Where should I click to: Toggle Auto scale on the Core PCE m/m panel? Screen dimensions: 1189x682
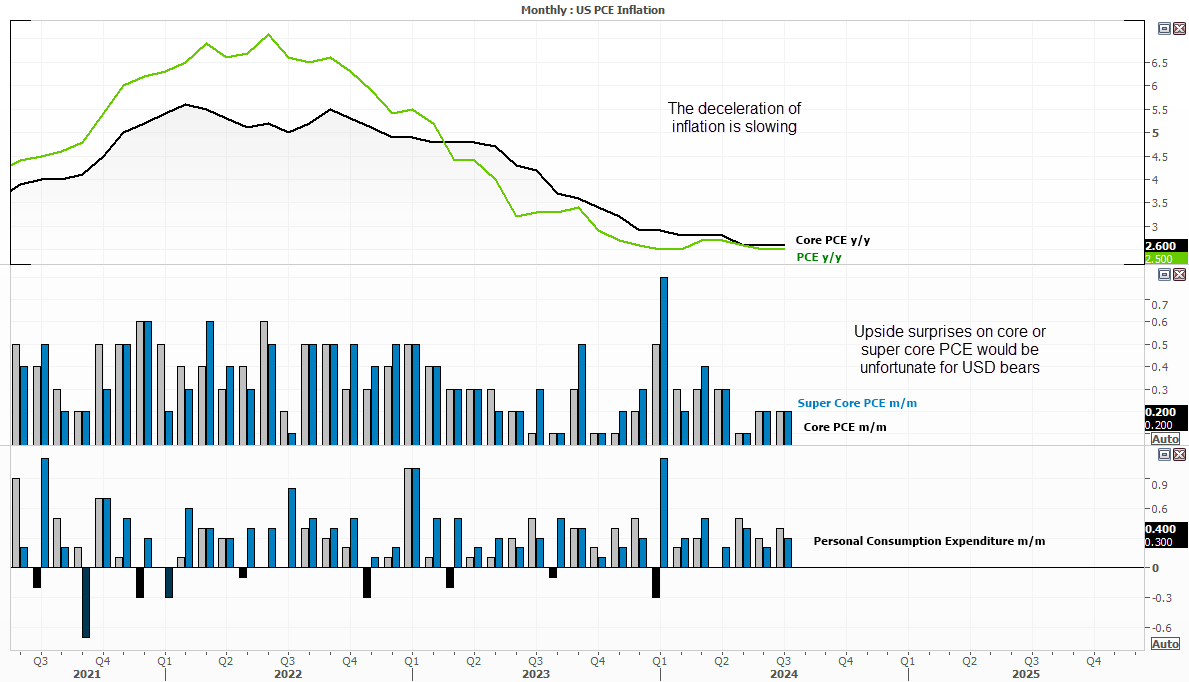(1166, 439)
